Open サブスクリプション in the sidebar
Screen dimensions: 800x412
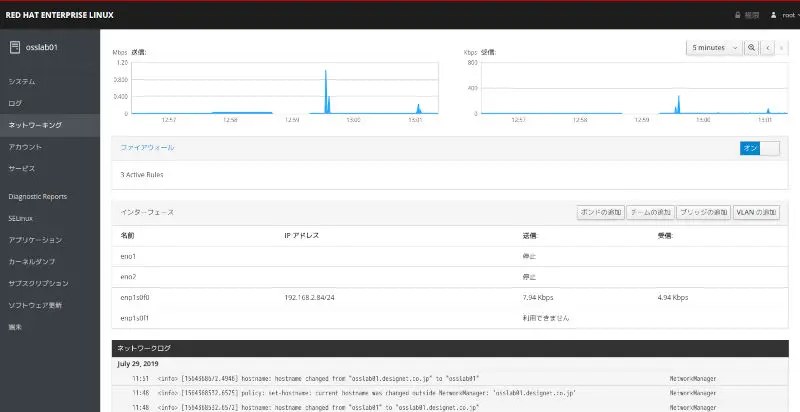click(x=38, y=284)
